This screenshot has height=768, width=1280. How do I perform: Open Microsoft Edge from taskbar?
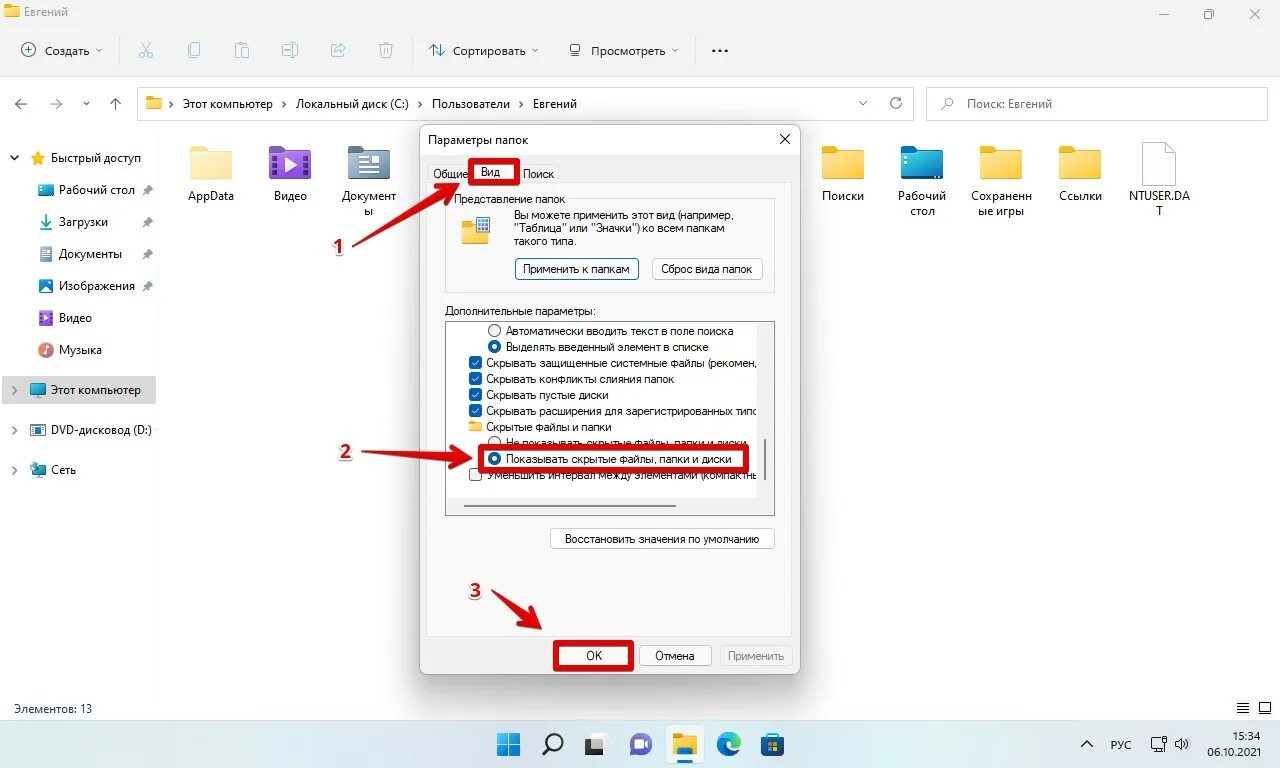(728, 744)
